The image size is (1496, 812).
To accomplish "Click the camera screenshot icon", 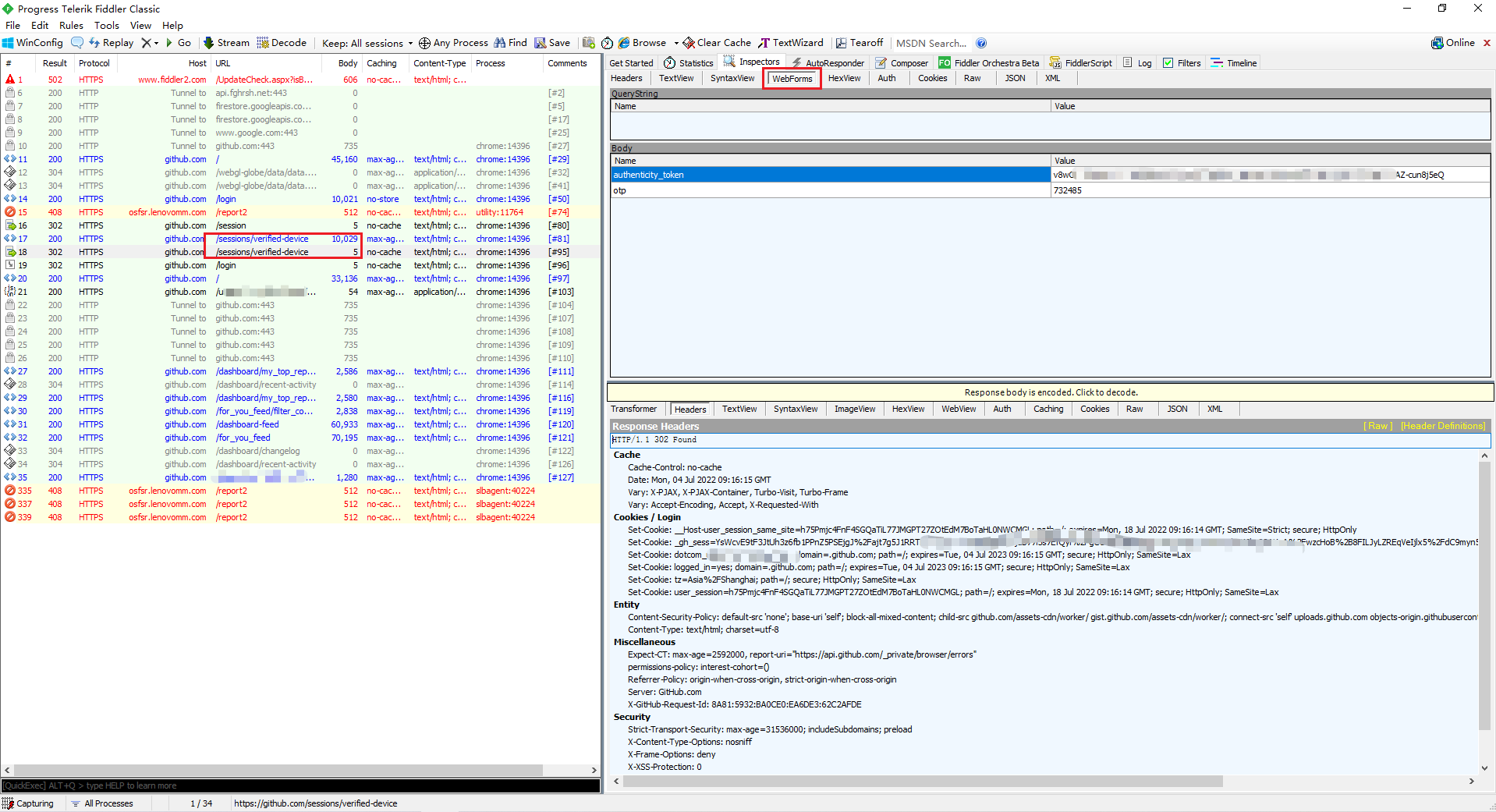I will pyautogui.click(x=589, y=43).
